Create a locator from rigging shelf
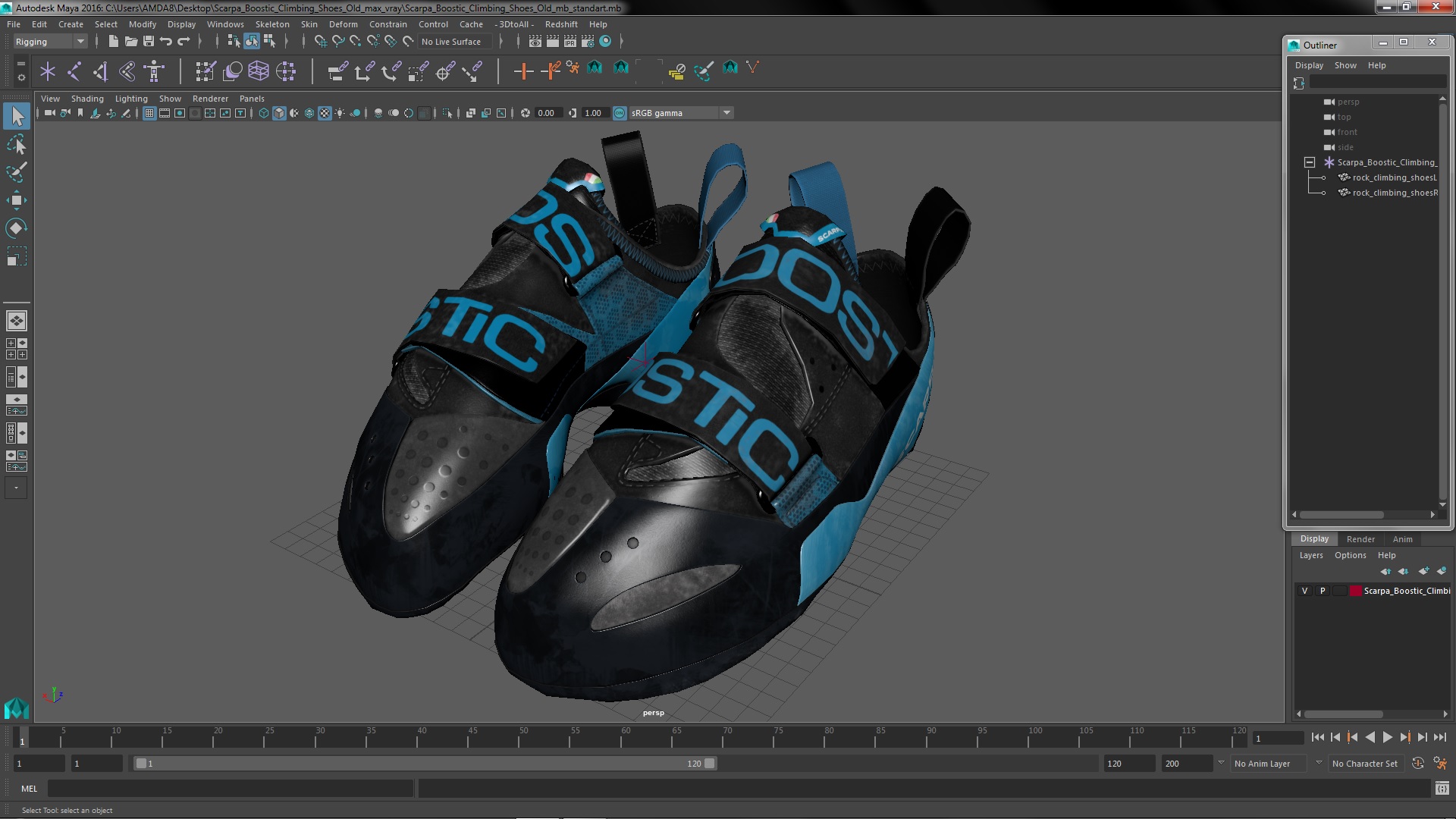 48,71
